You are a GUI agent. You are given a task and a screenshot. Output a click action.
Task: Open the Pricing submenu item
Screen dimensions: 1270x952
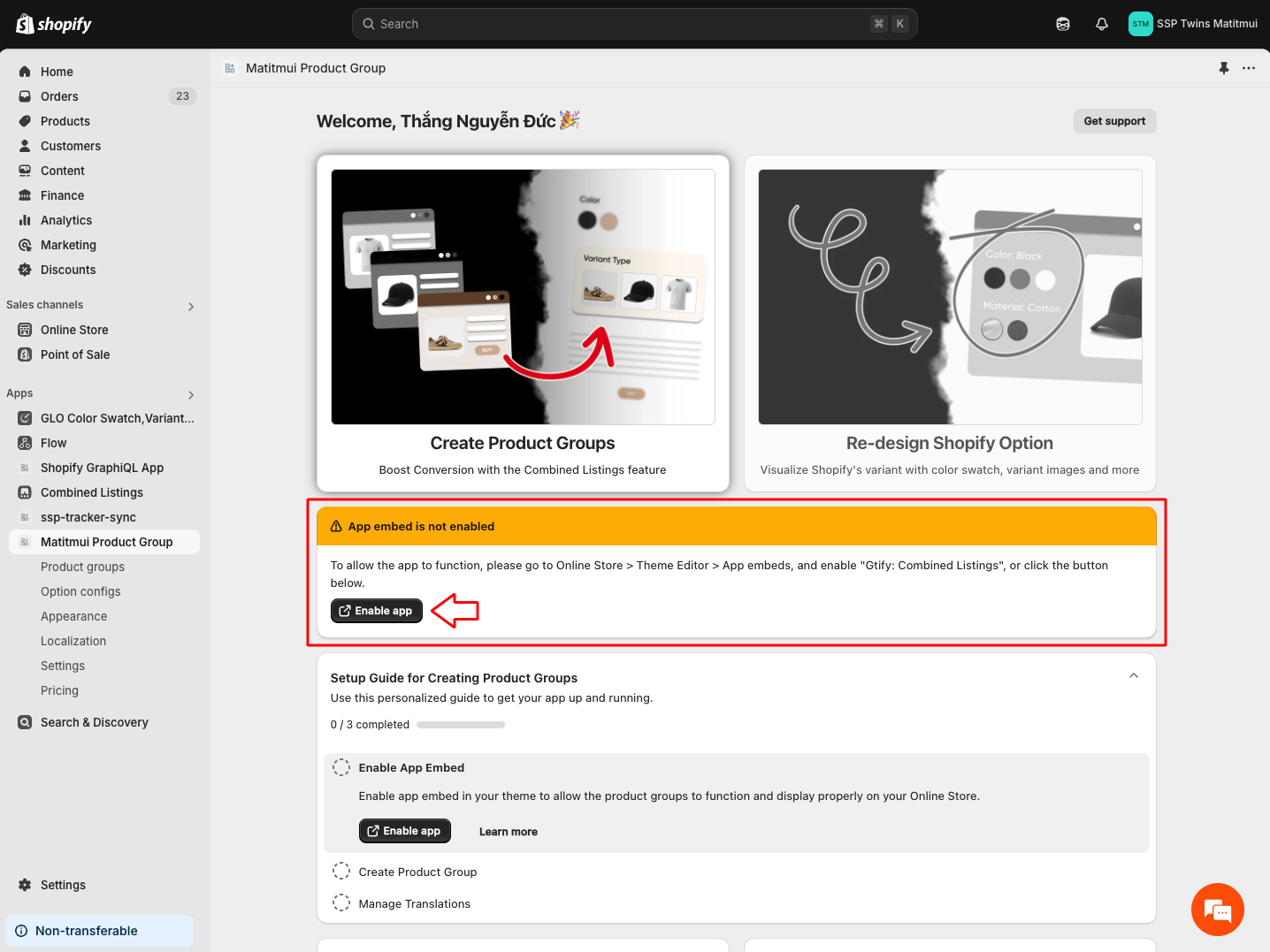(59, 690)
